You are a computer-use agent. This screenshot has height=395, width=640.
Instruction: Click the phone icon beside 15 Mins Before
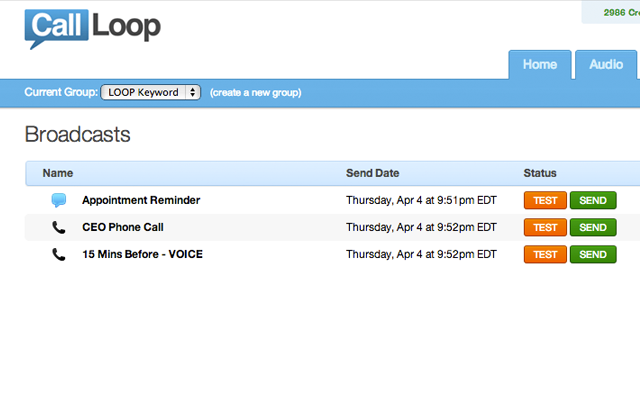[x=59, y=254]
